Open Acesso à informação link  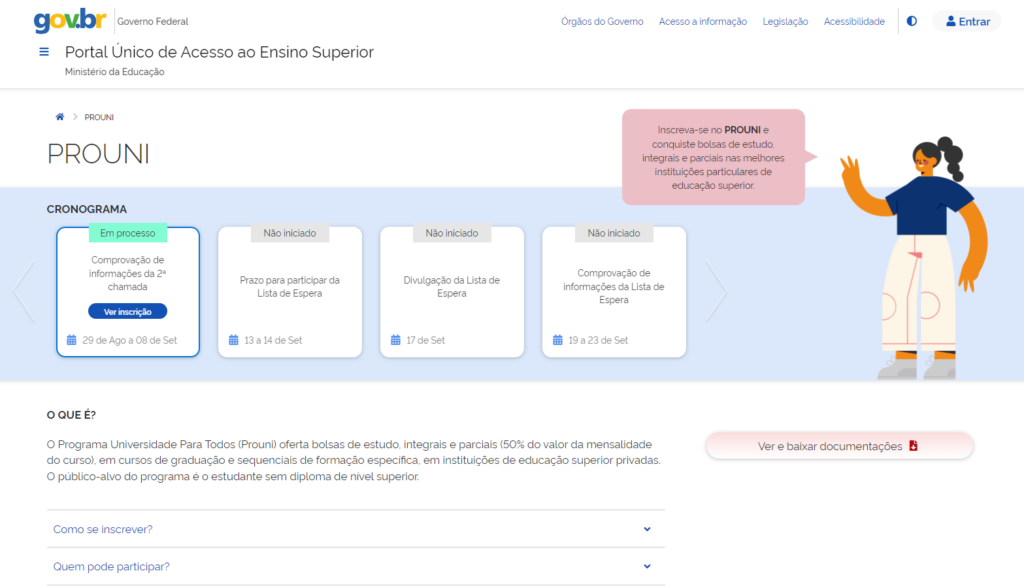(702, 21)
